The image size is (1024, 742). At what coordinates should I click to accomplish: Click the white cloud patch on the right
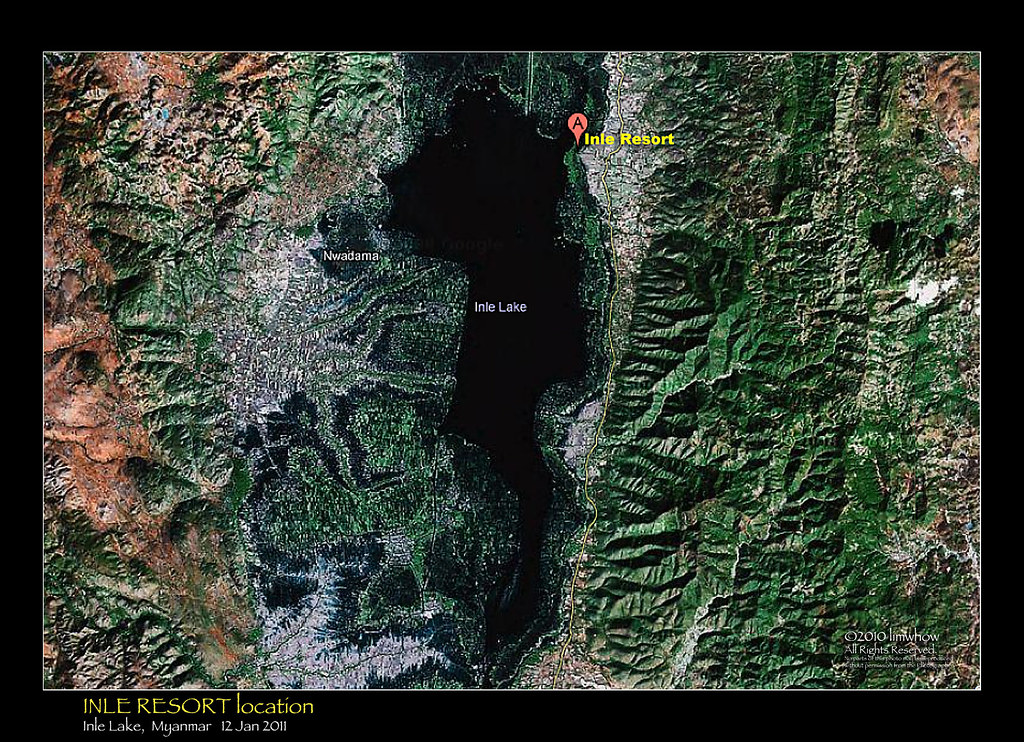(928, 291)
